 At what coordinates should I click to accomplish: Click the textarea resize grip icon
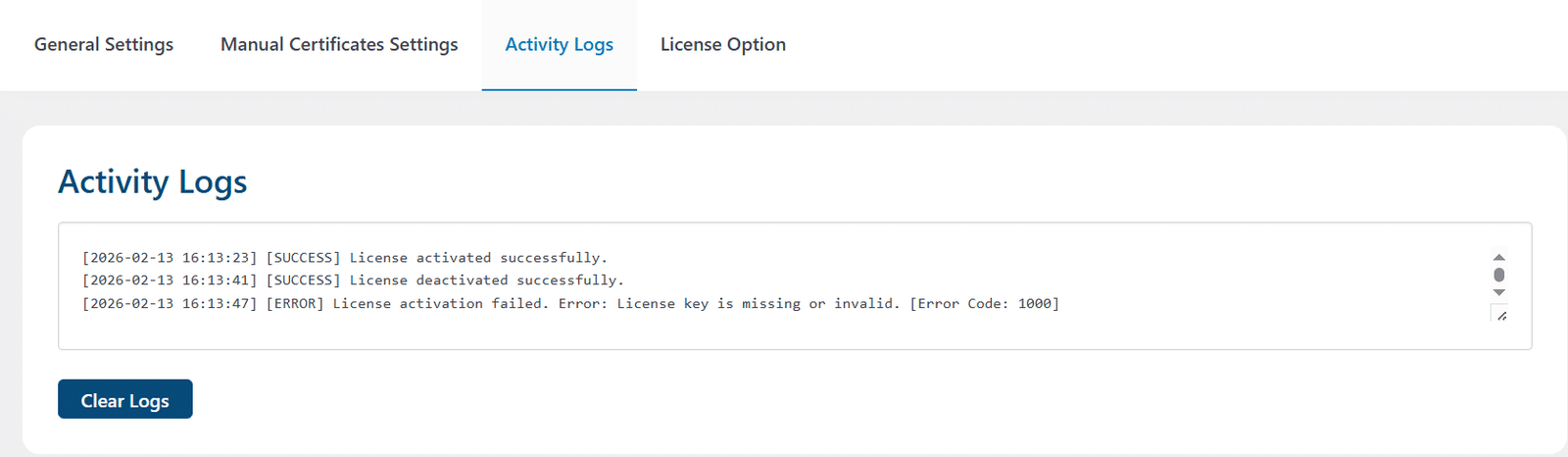[1501, 315]
